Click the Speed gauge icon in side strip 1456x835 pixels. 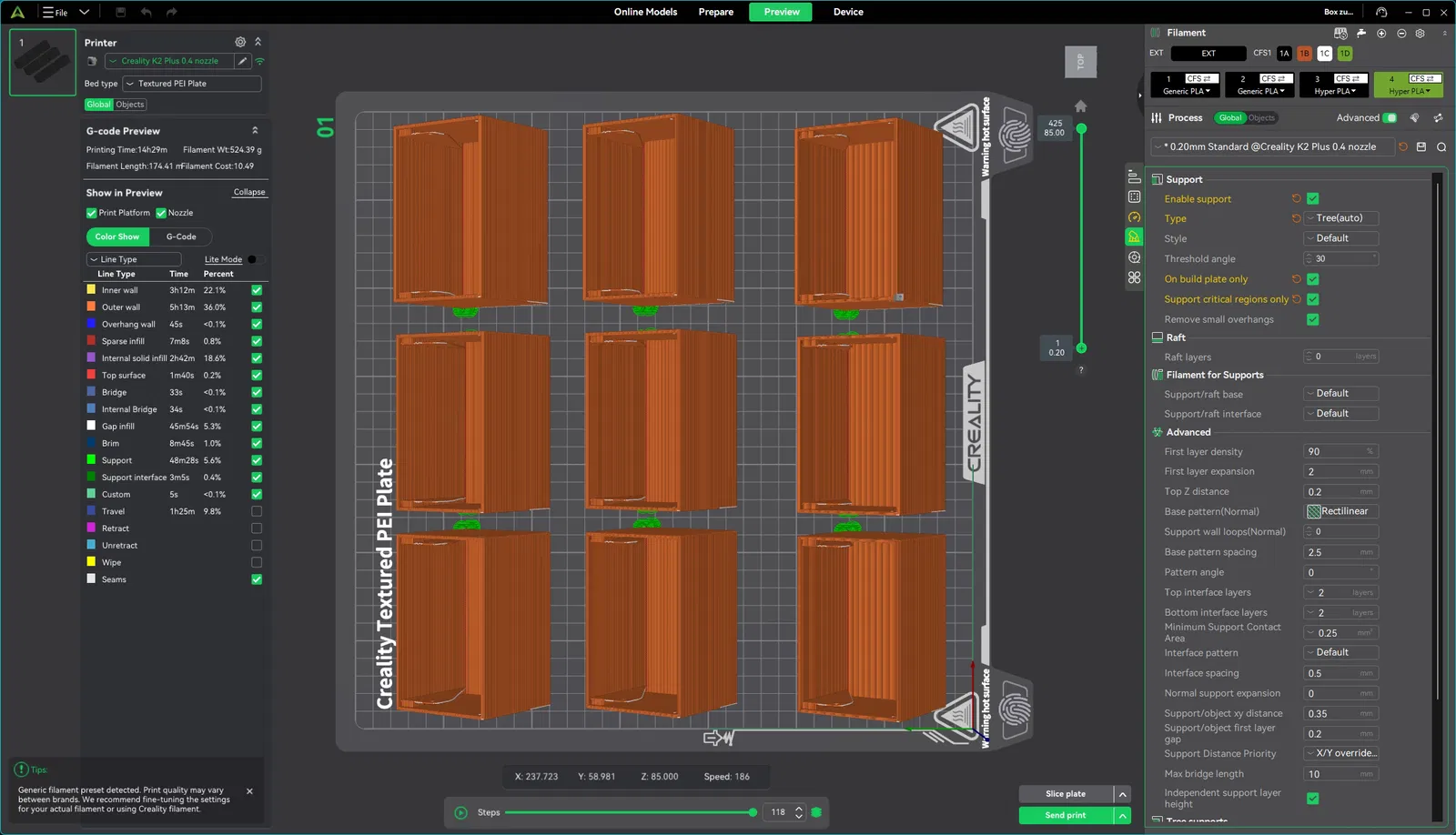point(1134,217)
